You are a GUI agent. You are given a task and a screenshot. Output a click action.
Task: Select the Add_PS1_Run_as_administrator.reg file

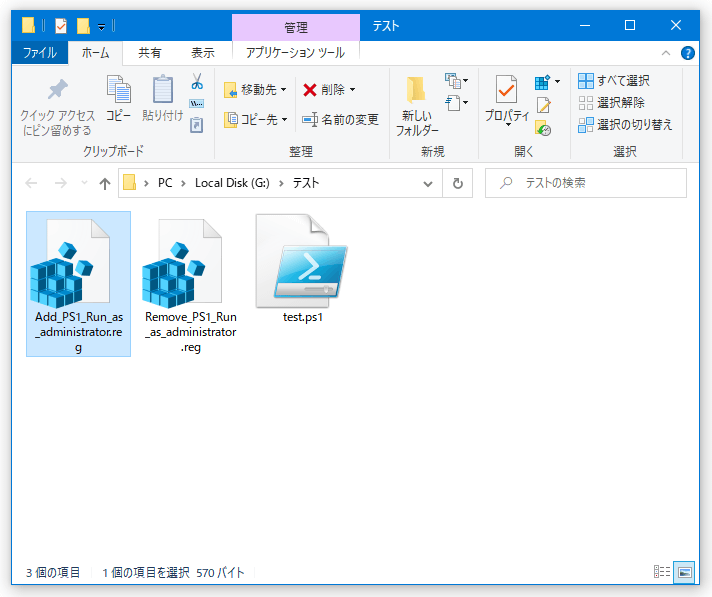click(79, 284)
